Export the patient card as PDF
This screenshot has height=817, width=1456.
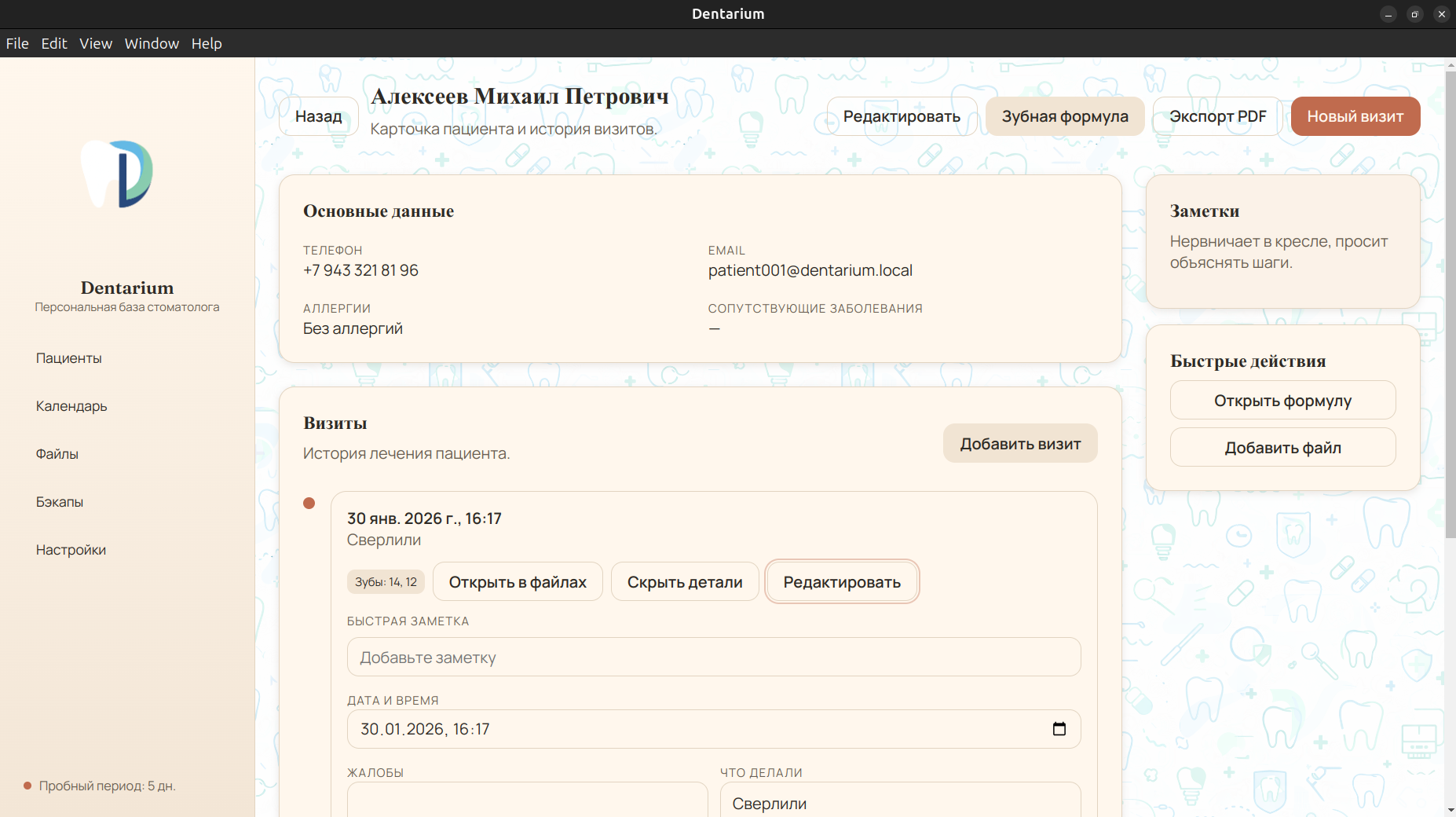pyautogui.click(x=1216, y=116)
